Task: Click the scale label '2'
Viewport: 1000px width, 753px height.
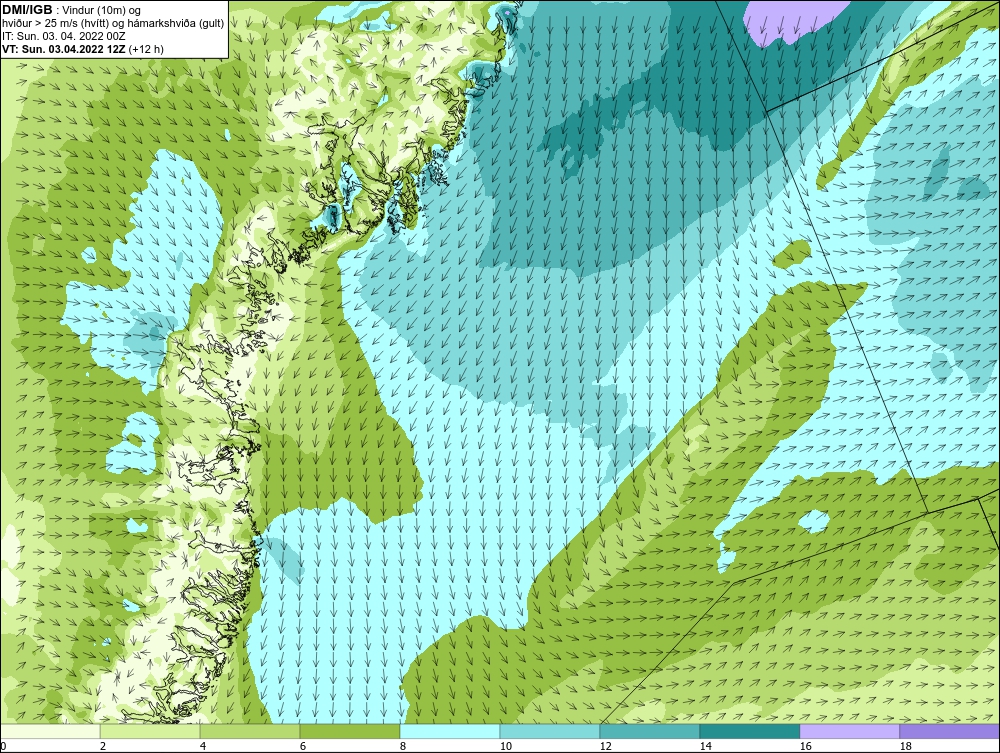Action: coord(103,746)
